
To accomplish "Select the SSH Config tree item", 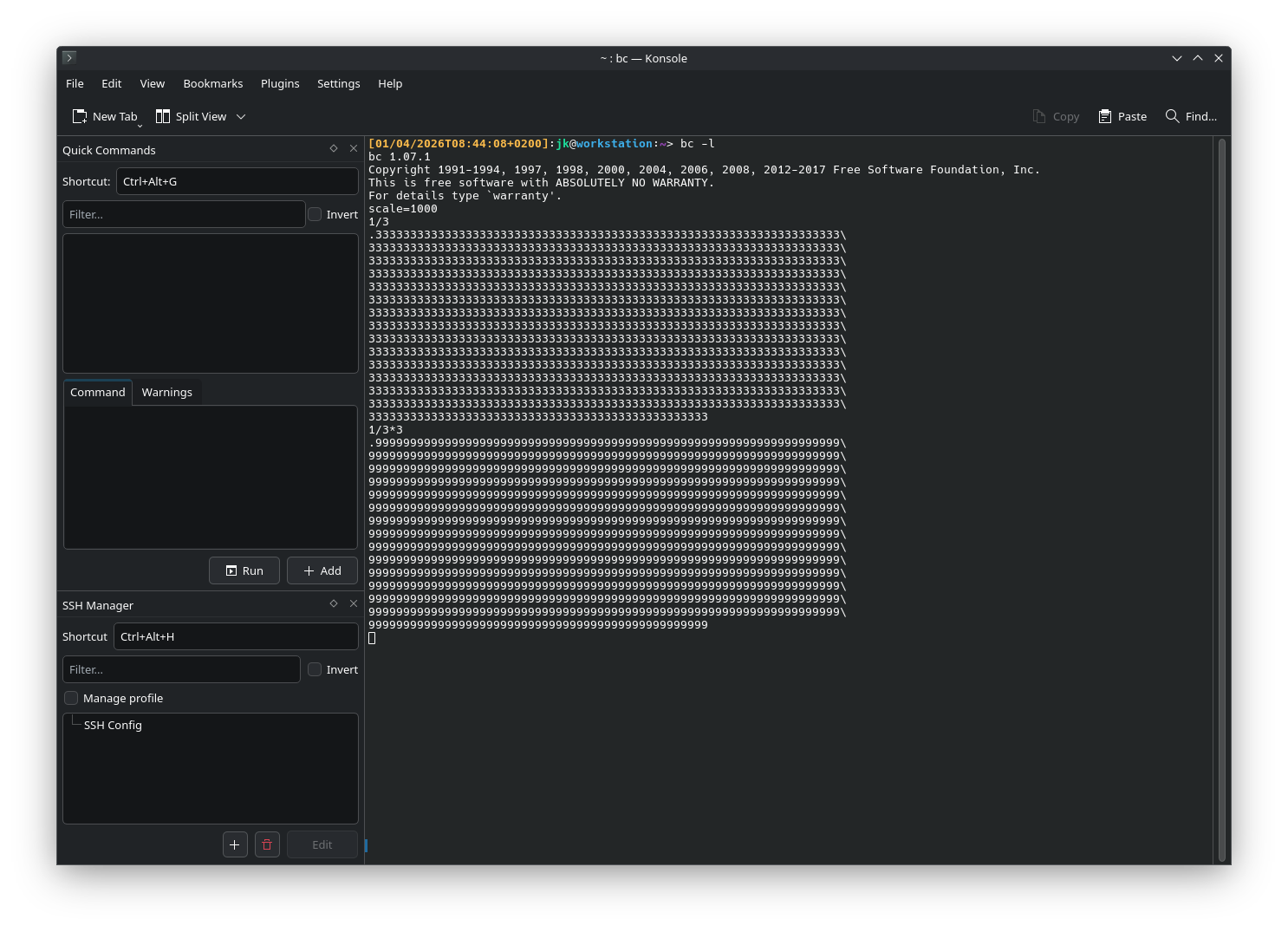I will [113, 725].
